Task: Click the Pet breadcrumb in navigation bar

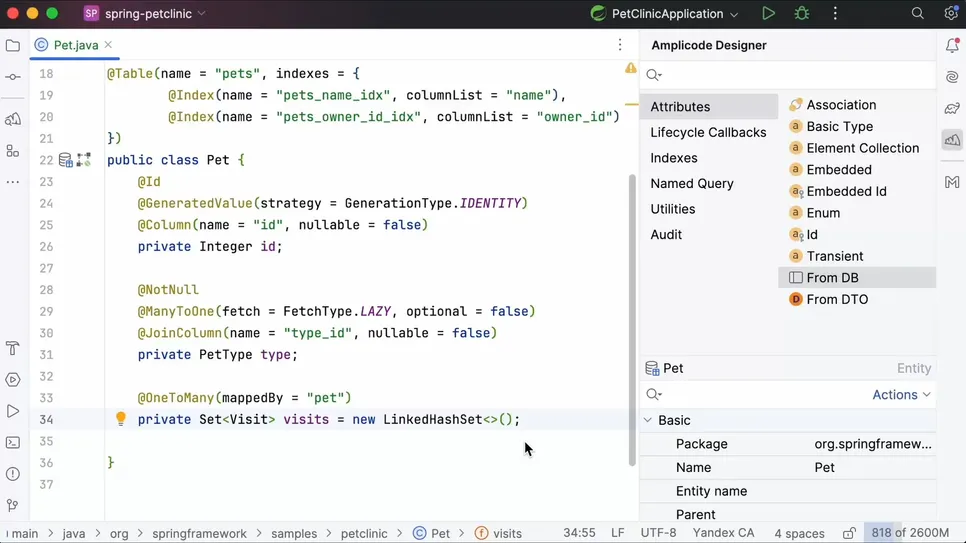Action: coord(432,533)
